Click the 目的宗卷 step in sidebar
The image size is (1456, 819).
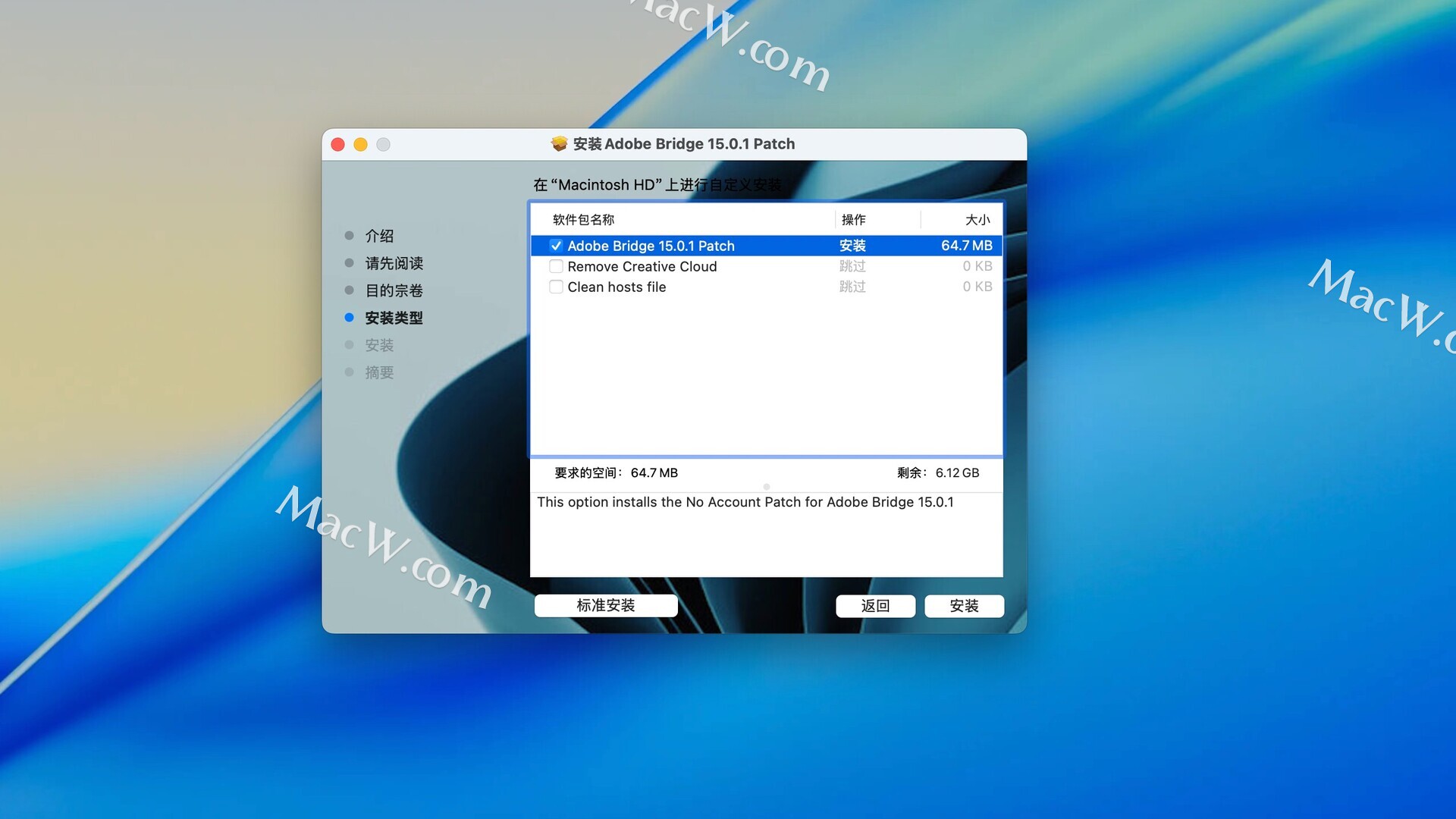coord(394,290)
